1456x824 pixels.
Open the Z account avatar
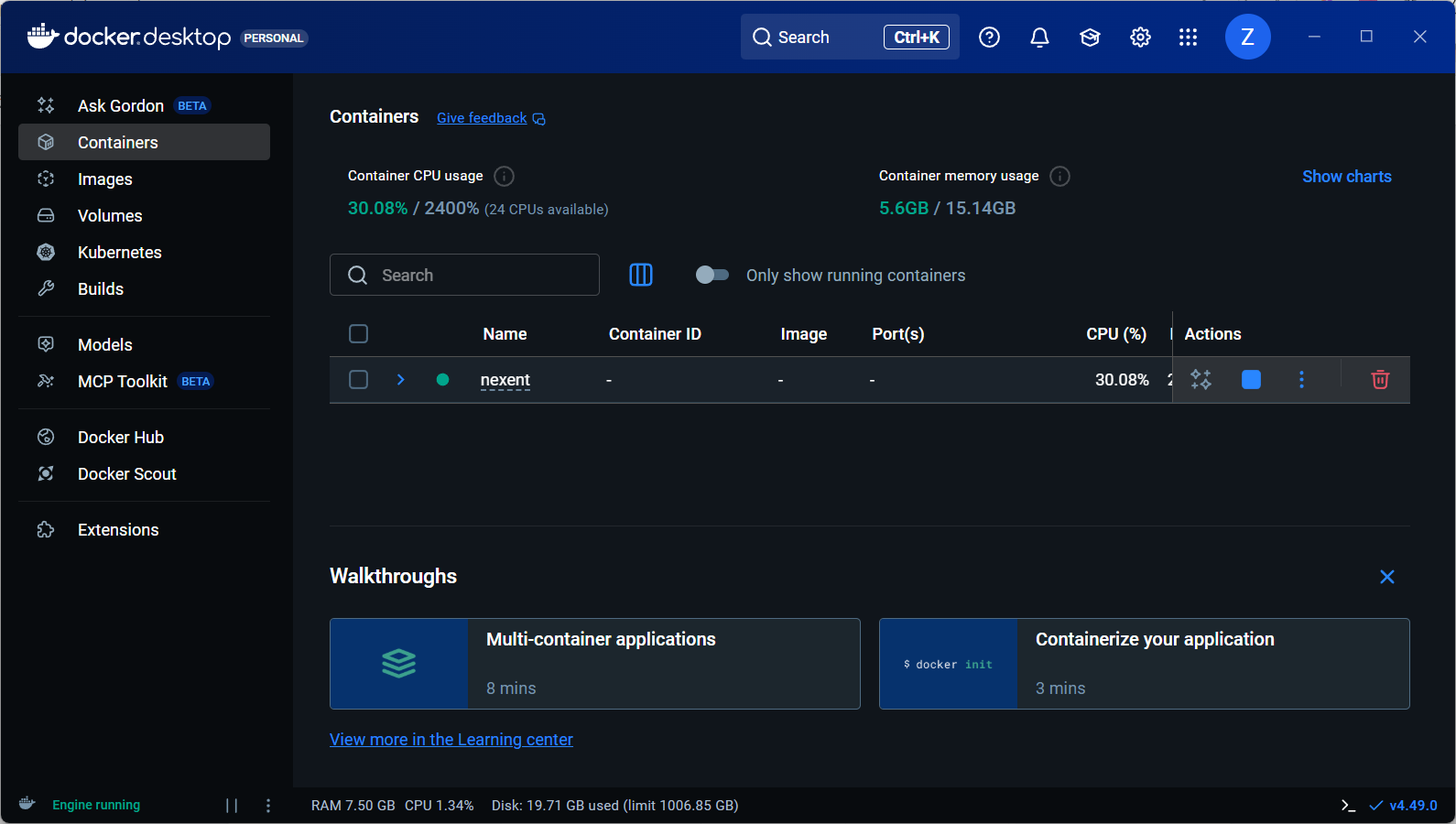click(1247, 37)
